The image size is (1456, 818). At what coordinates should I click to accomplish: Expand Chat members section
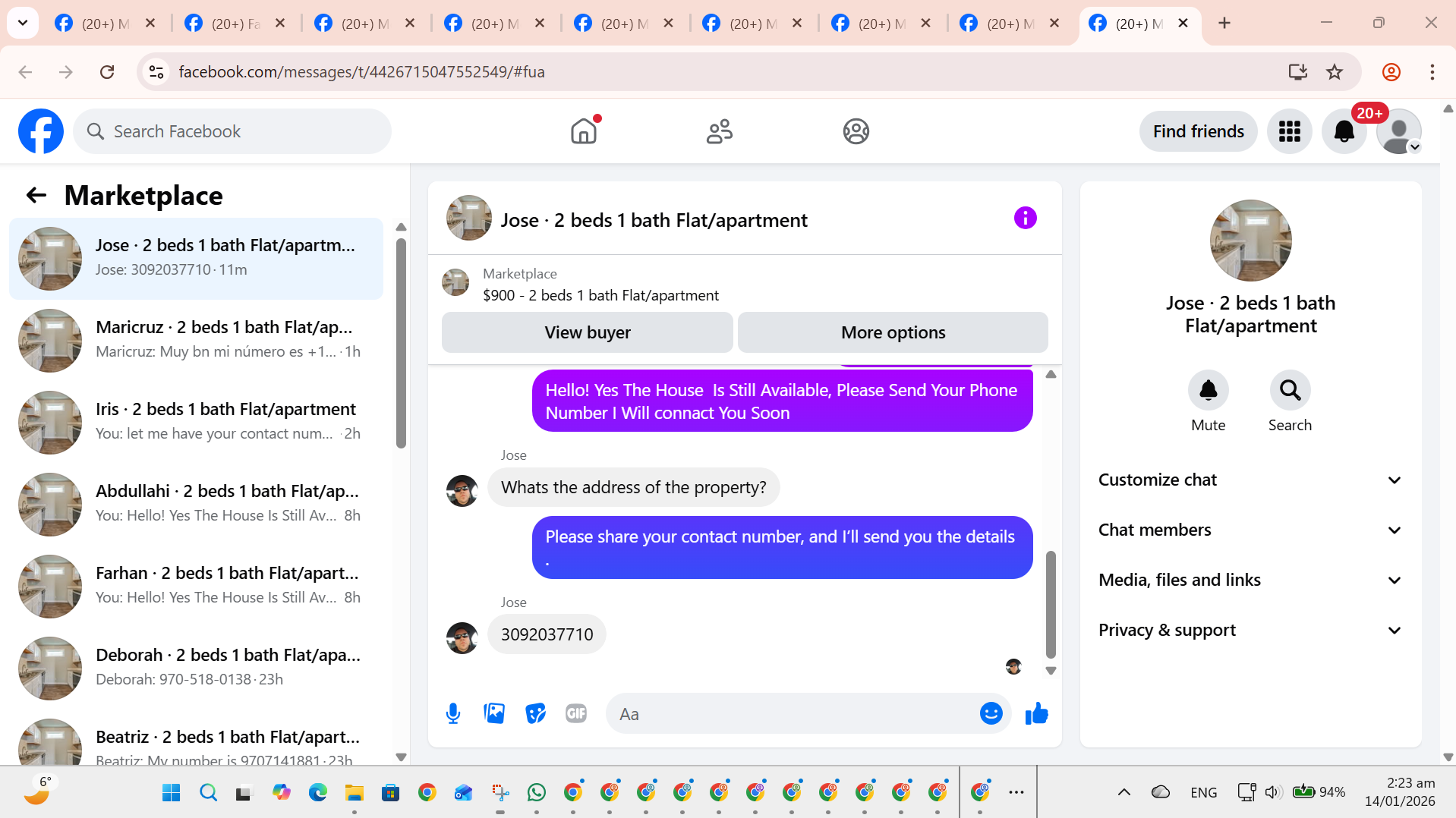[x=1250, y=530]
